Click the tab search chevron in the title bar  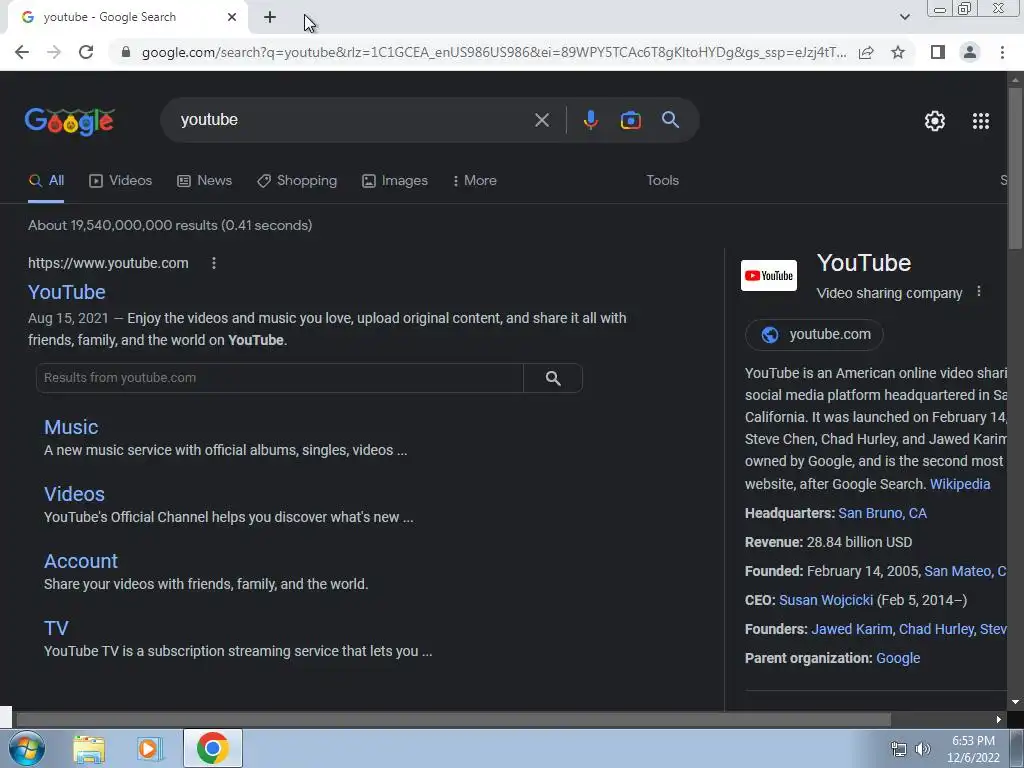click(x=904, y=17)
